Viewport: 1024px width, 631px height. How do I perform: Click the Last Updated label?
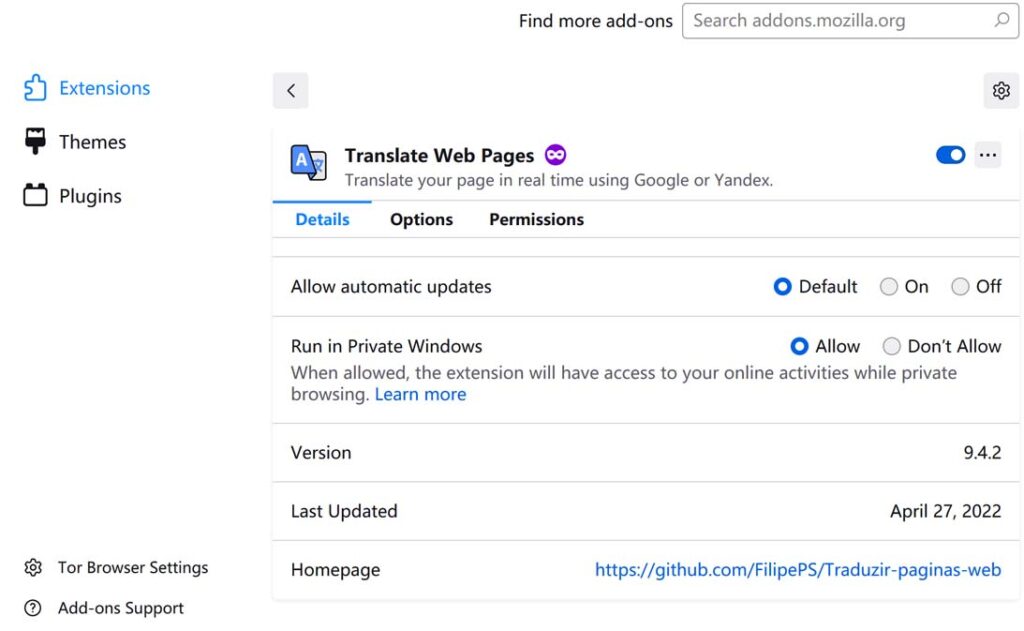(344, 511)
